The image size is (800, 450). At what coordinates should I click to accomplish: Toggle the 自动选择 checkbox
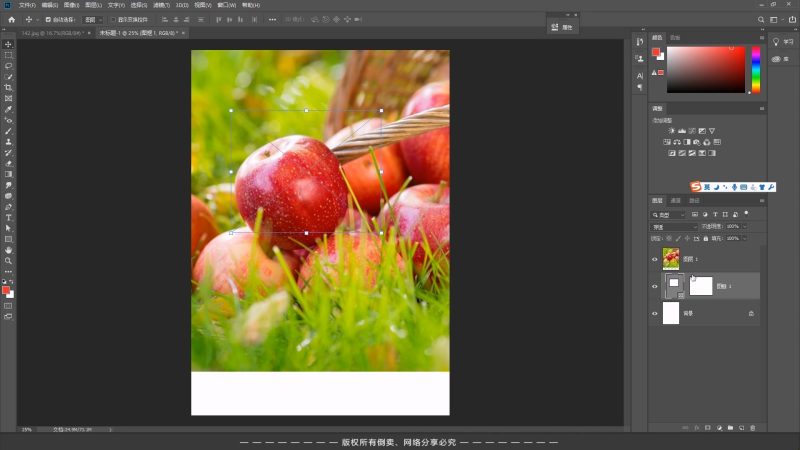pyautogui.click(x=47, y=19)
